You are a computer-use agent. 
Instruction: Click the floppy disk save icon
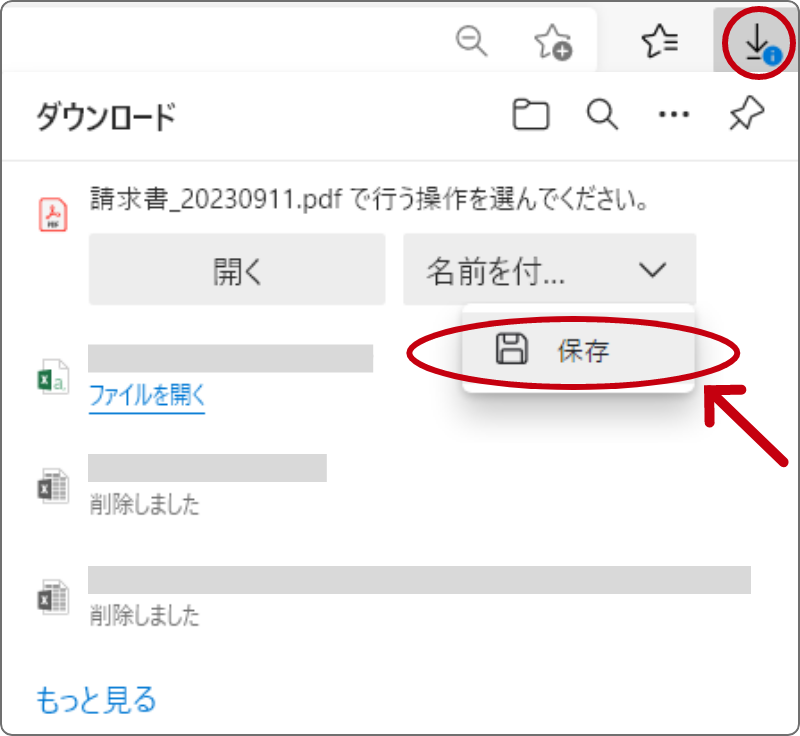(x=511, y=349)
